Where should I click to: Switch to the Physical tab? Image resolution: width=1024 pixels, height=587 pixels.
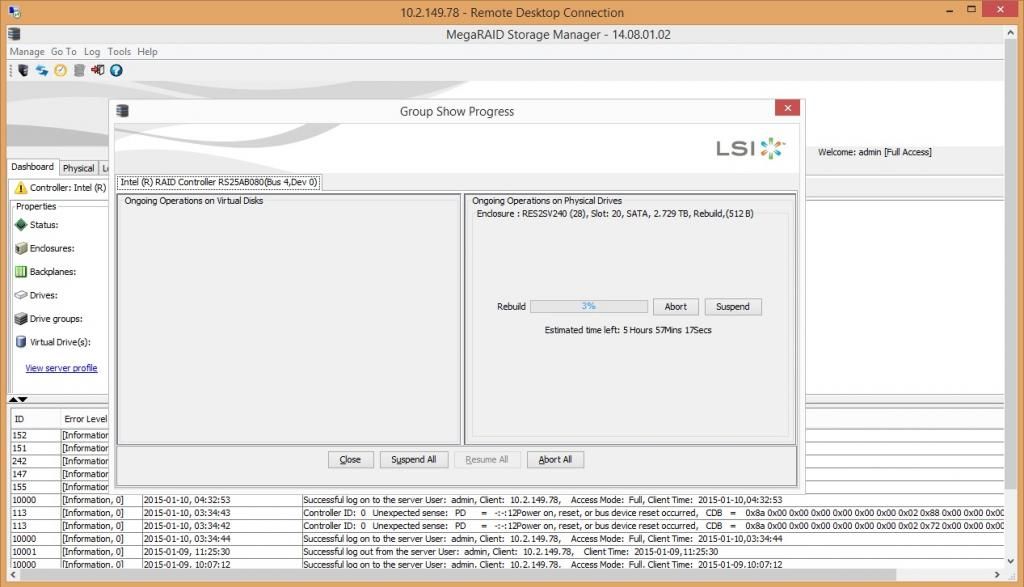78,168
